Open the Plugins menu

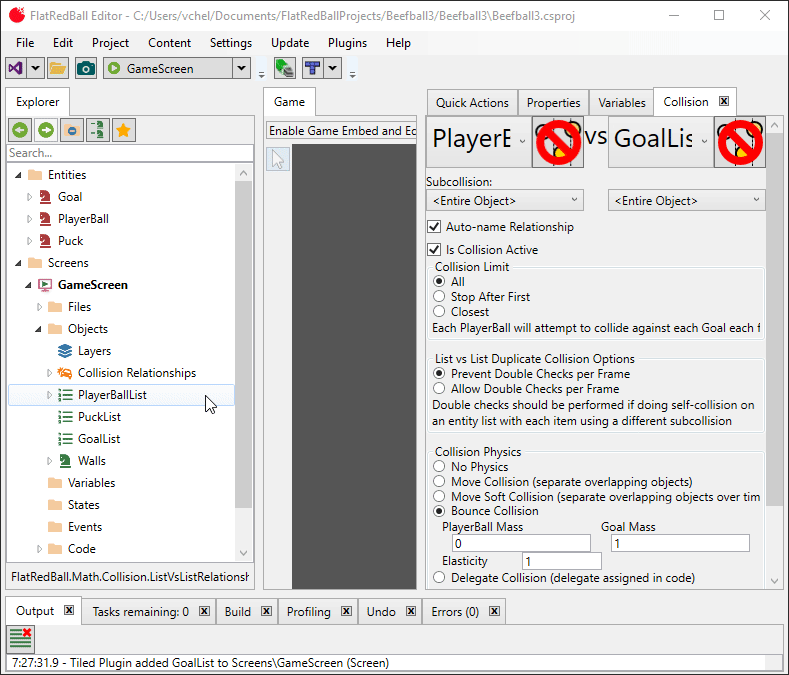(x=347, y=43)
